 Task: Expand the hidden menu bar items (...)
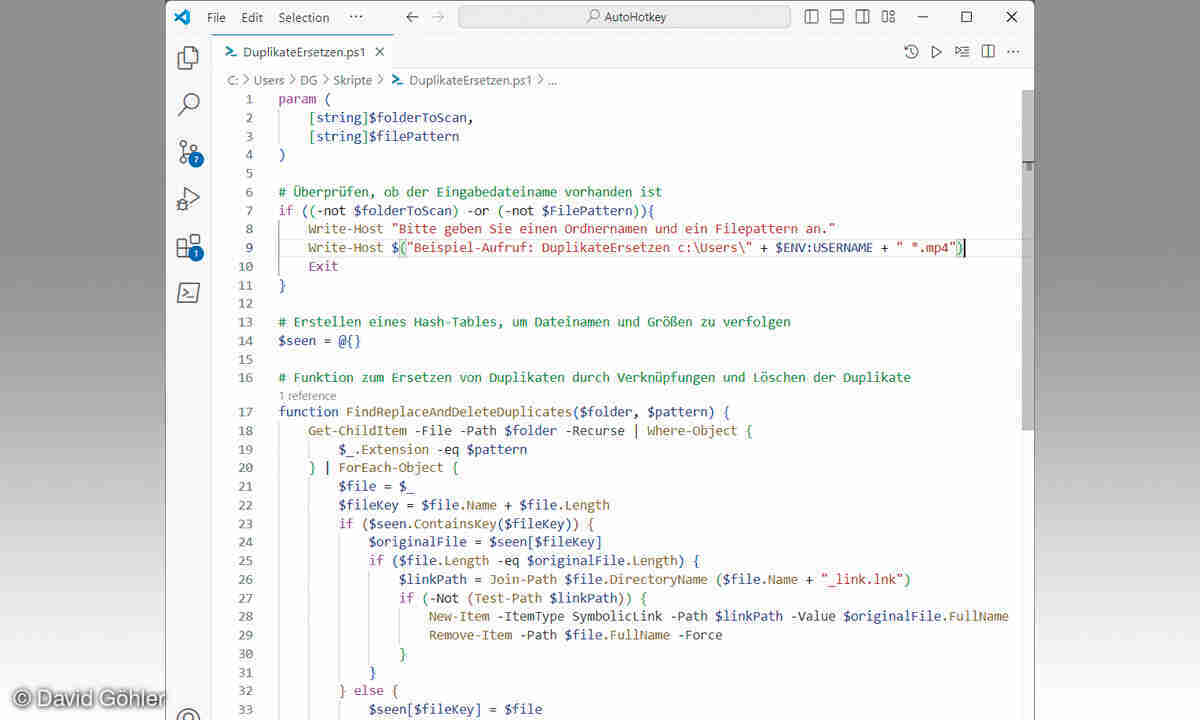pyautogui.click(x=356, y=17)
